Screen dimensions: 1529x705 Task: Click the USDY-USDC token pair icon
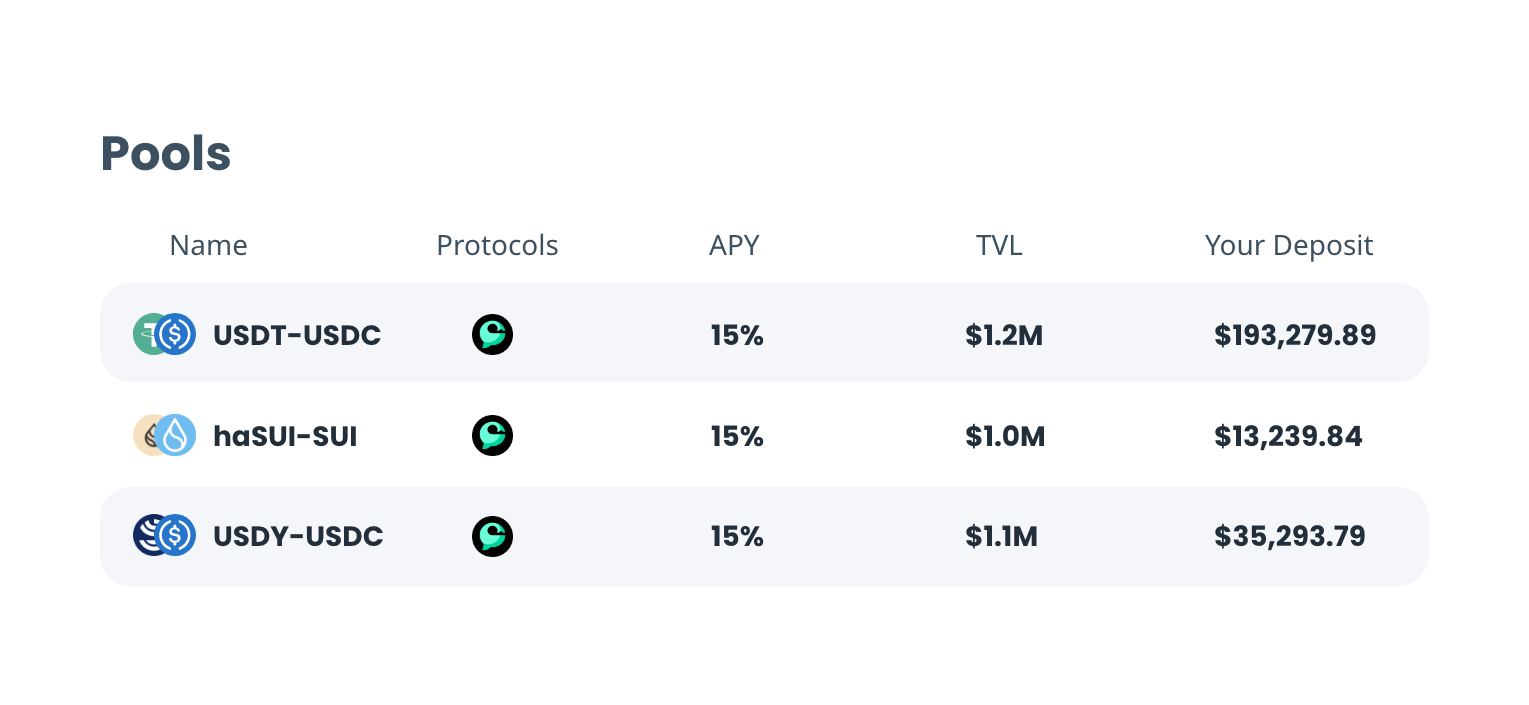[164, 535]
